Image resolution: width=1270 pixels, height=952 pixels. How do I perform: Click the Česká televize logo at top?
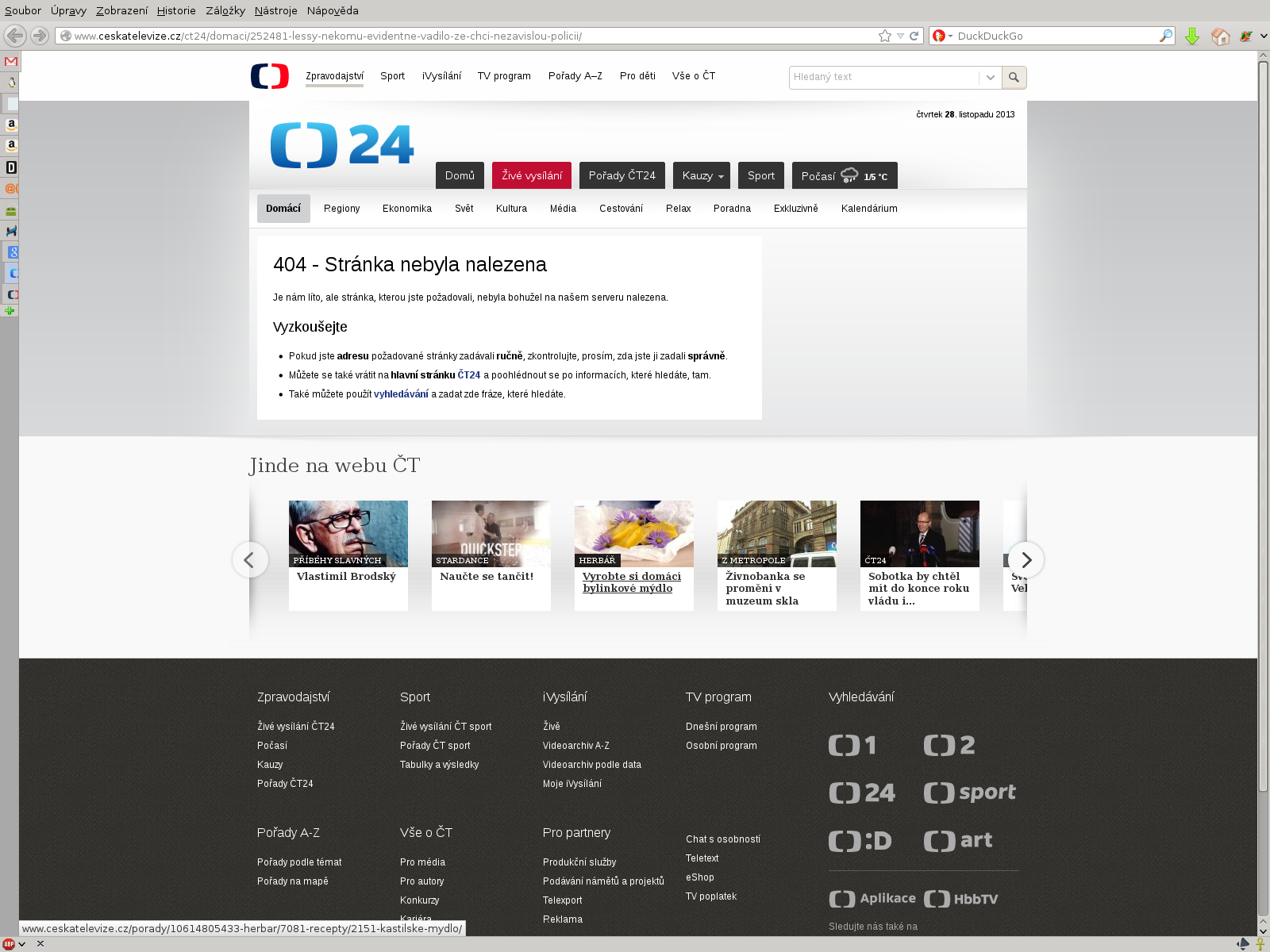[x=270, y=76]
